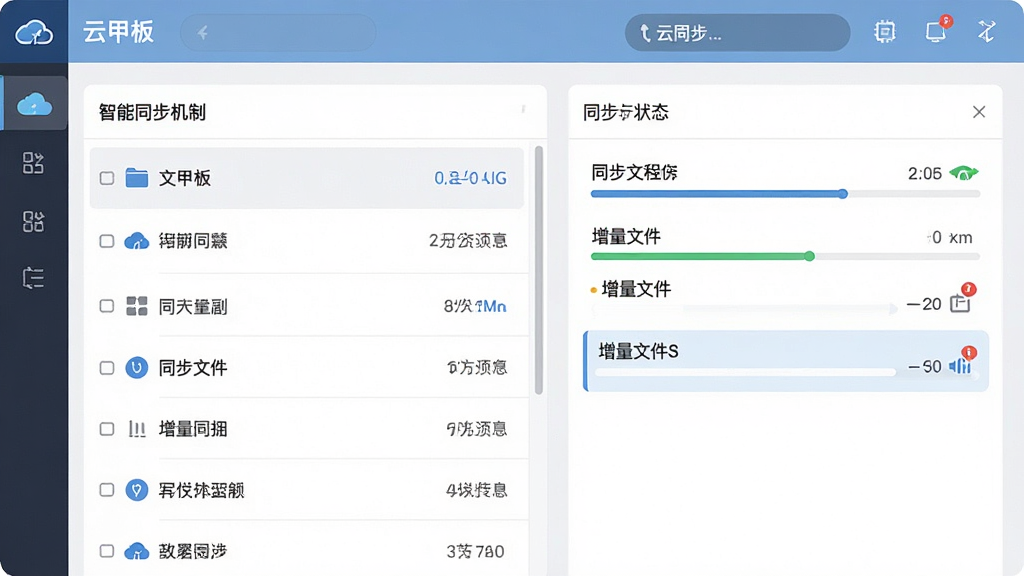Tick the checkbox for 增量同拥
This screenshot has height=576, width=1024.
coord(107,429)
